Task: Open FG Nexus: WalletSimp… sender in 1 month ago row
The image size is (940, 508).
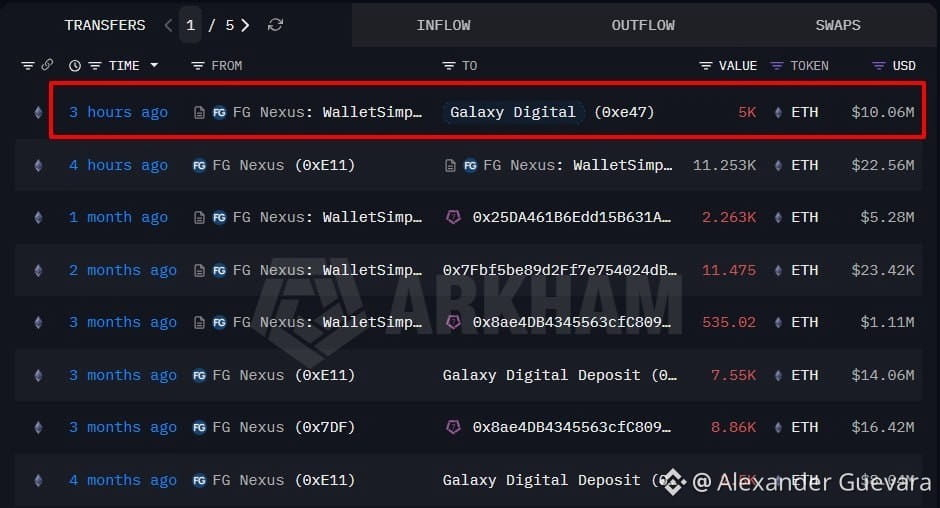Action: 327,217
